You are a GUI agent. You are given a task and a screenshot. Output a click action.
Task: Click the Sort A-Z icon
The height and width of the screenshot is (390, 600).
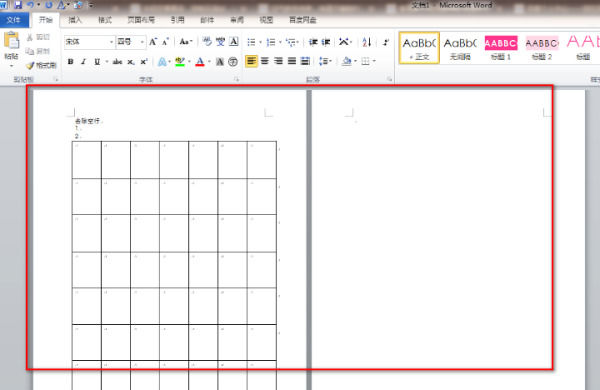pos(367,42)
